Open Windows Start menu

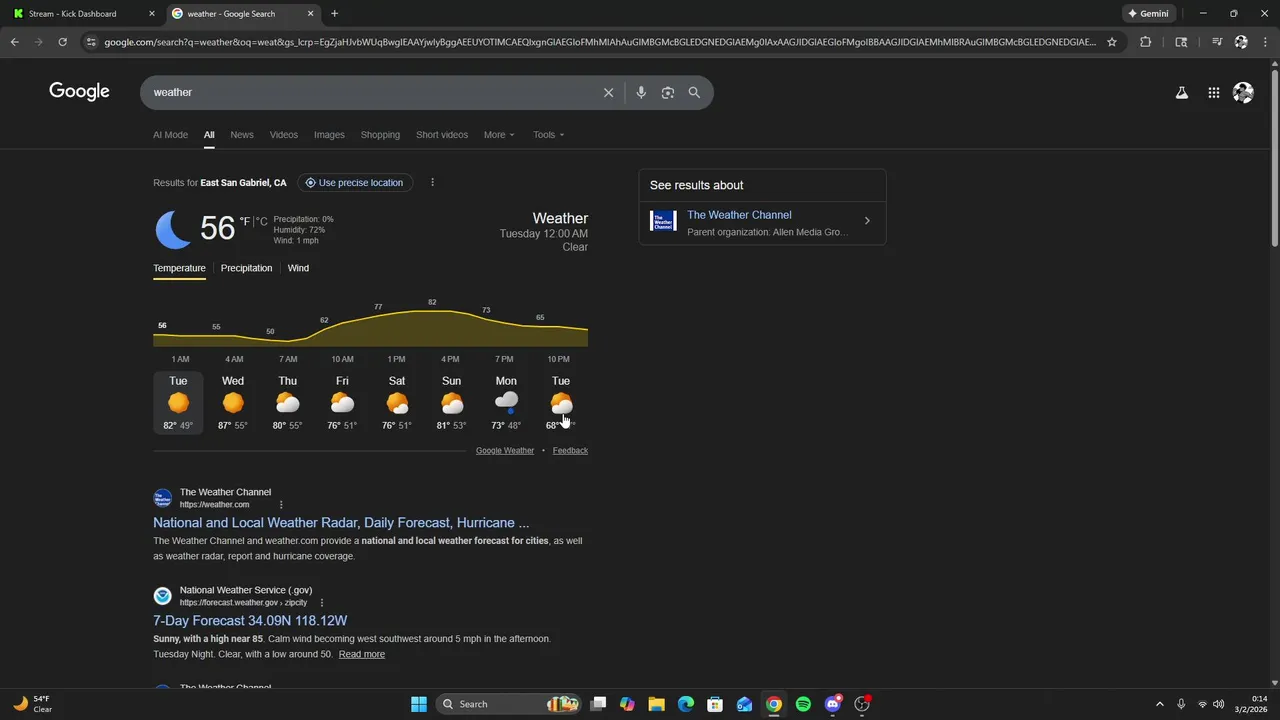[x=419, y=704]
